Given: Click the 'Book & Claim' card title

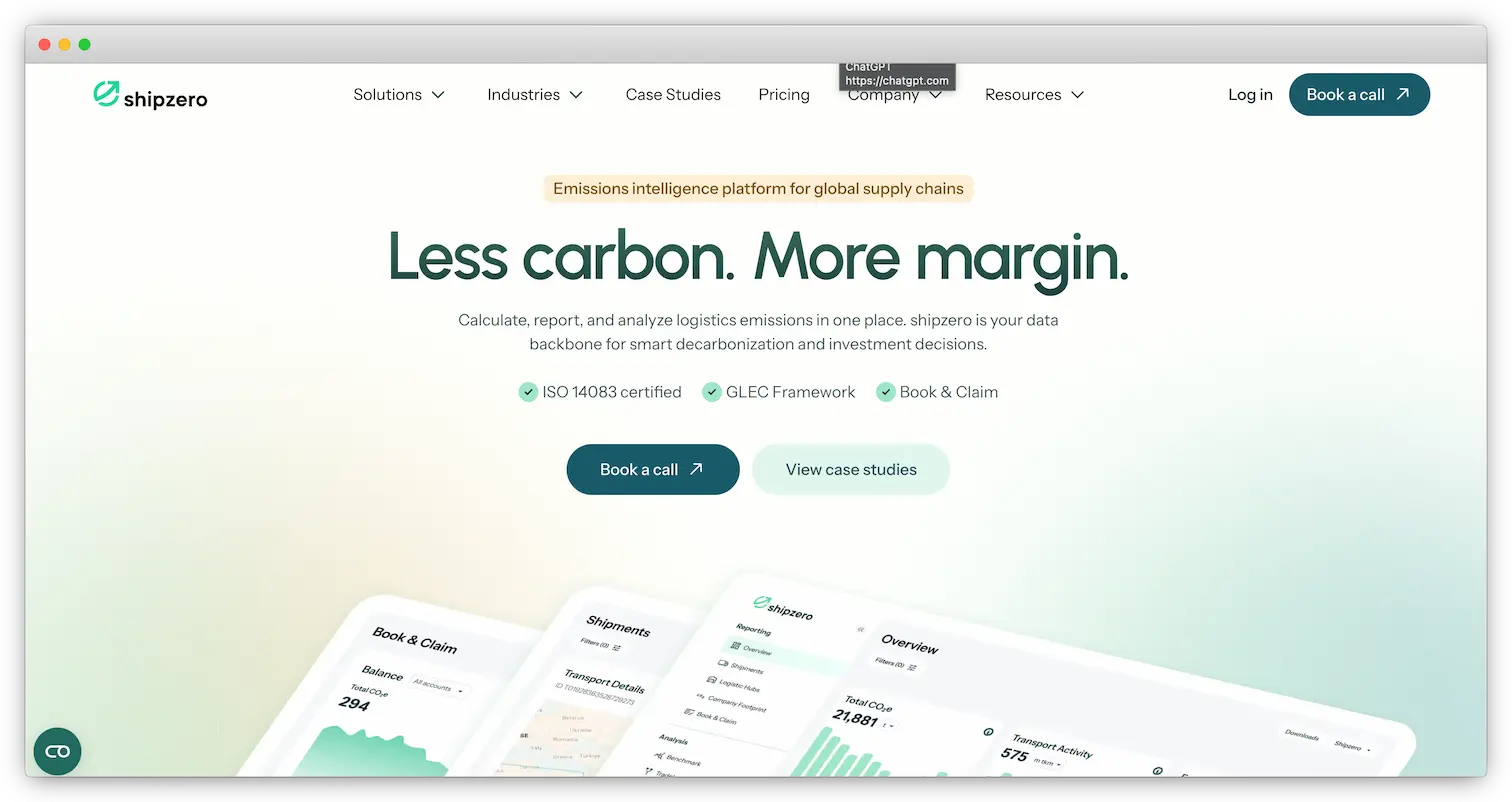Looking at the screenshot, I should point(414,639).
